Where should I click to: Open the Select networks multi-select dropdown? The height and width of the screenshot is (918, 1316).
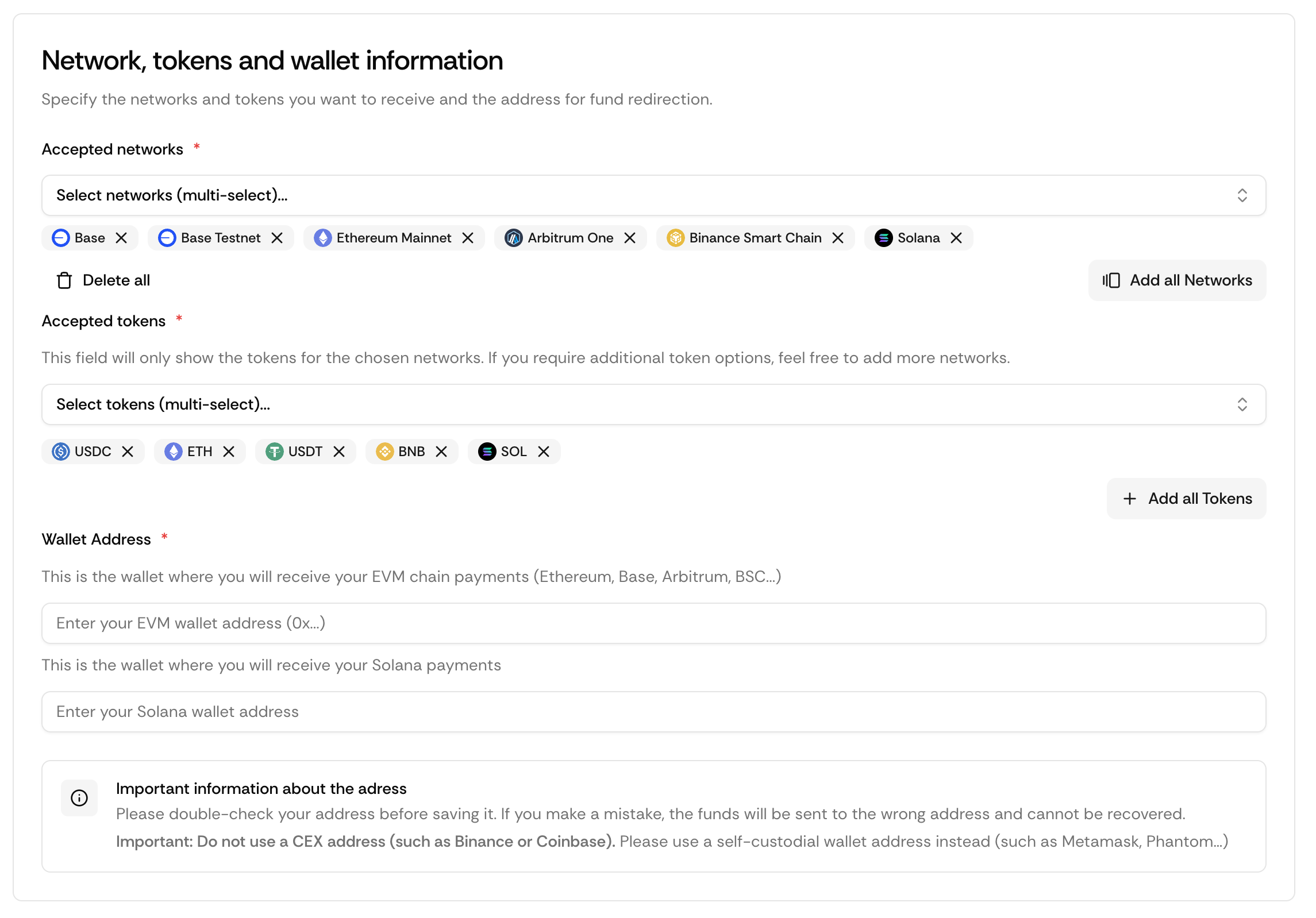(x=653, y=195)
